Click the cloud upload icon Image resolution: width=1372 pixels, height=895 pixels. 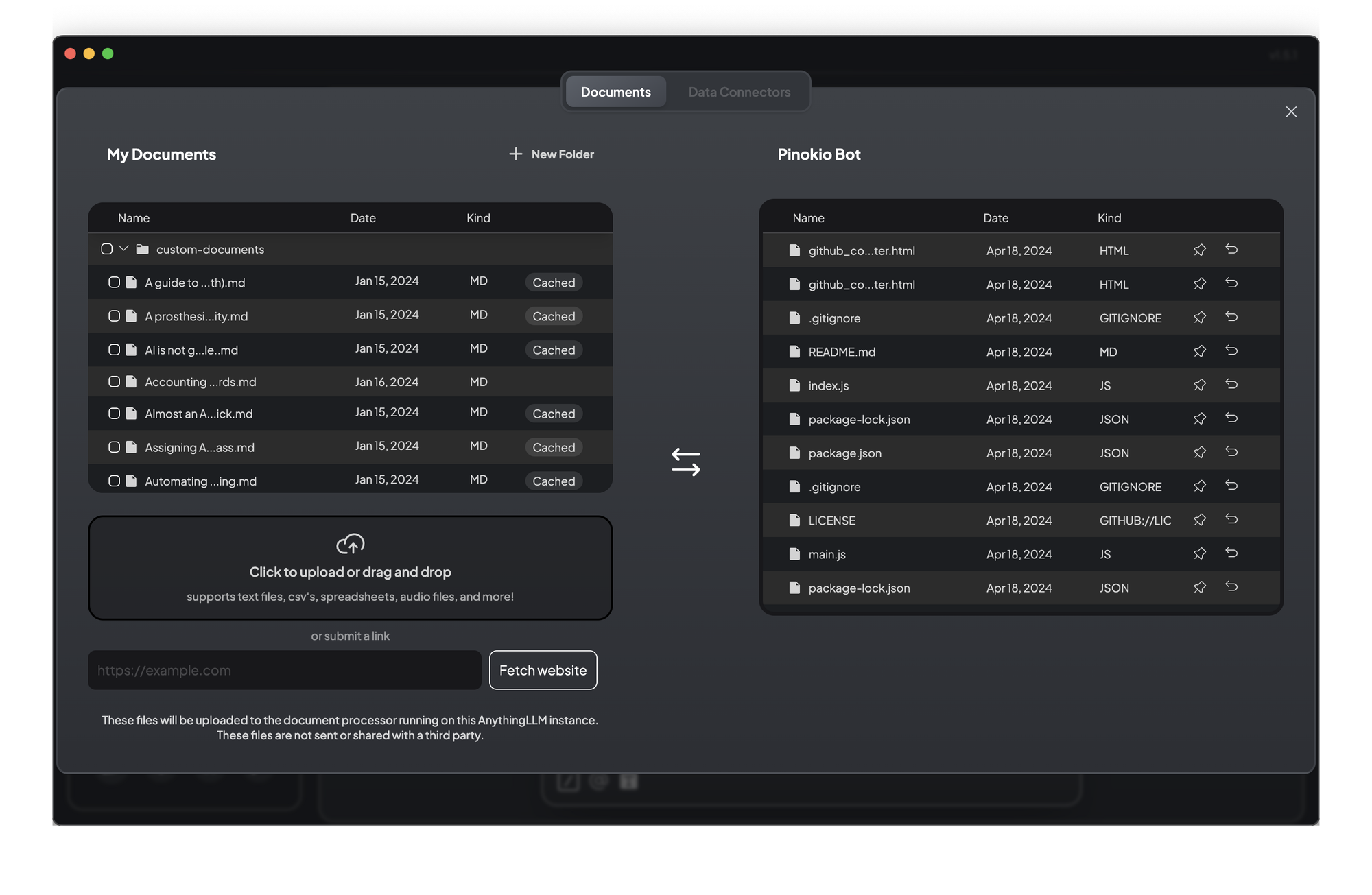tap(350, 544)
